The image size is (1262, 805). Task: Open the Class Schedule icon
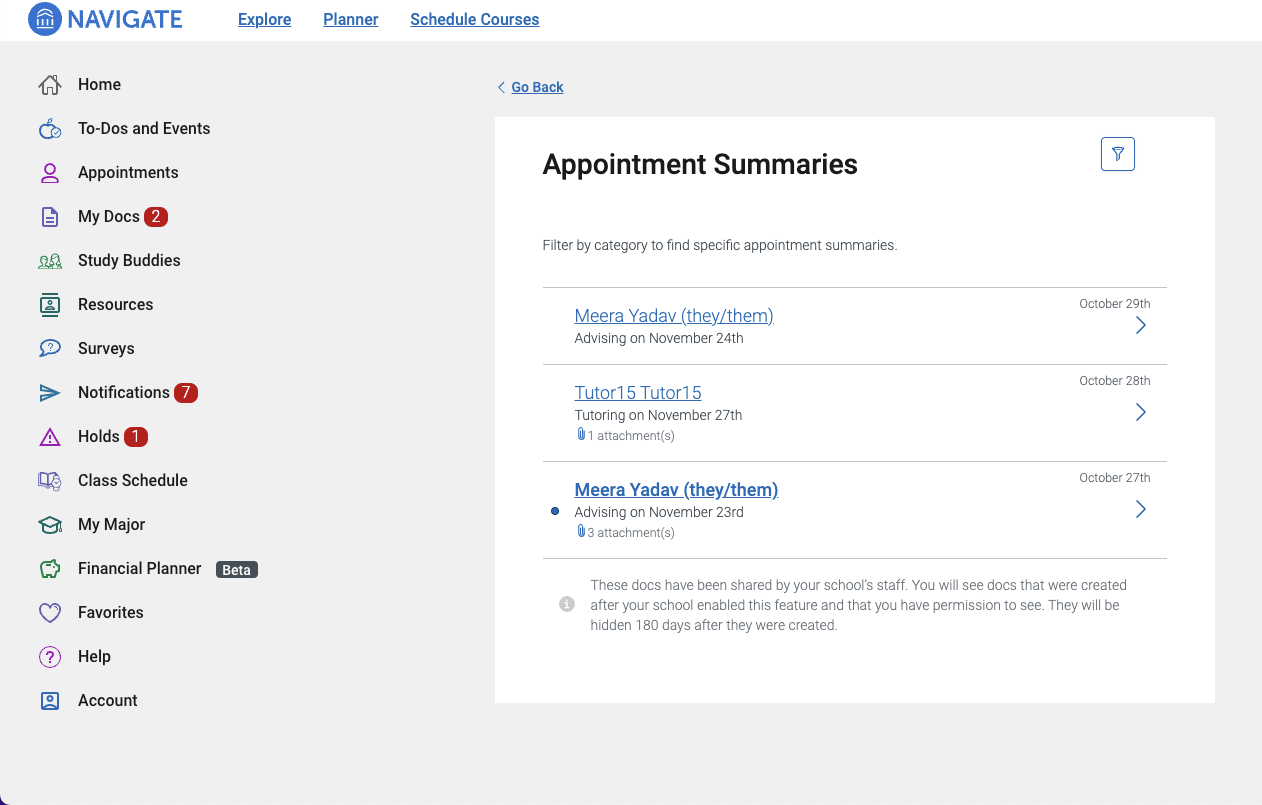tap(50, 480)
